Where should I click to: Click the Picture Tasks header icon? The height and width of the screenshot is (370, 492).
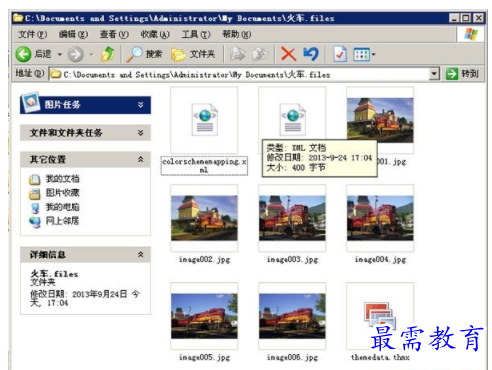pos(31,102)
